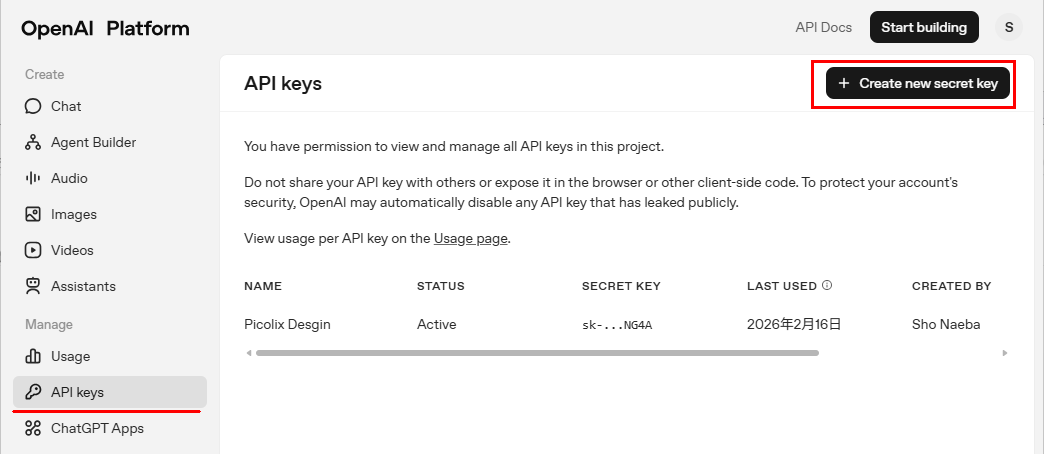Click the Start building button
The image size is (1044, 454).
(x=924, y=27)
